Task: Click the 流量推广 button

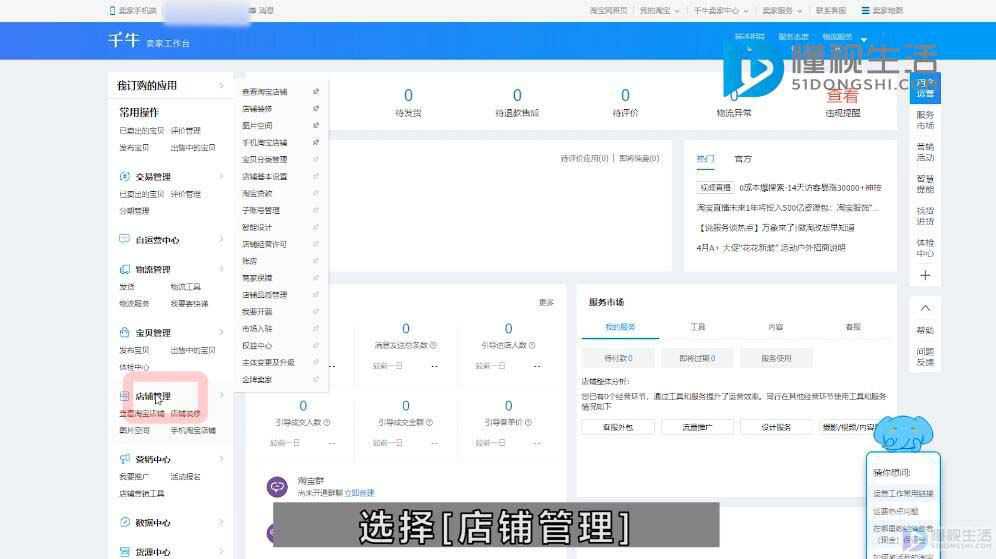Action: [x=697, y=427]
